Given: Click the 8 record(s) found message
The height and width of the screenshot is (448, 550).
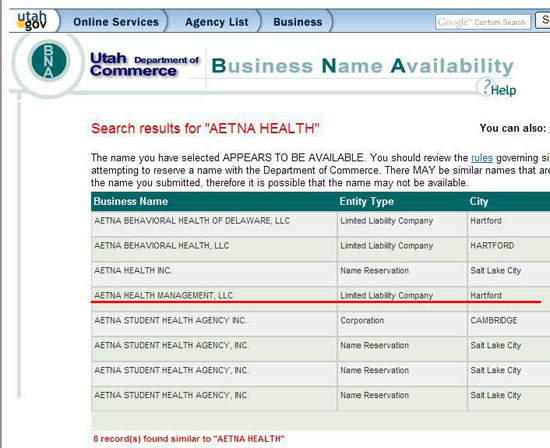Looking at the screenshot, I should [x=189, y=439].
